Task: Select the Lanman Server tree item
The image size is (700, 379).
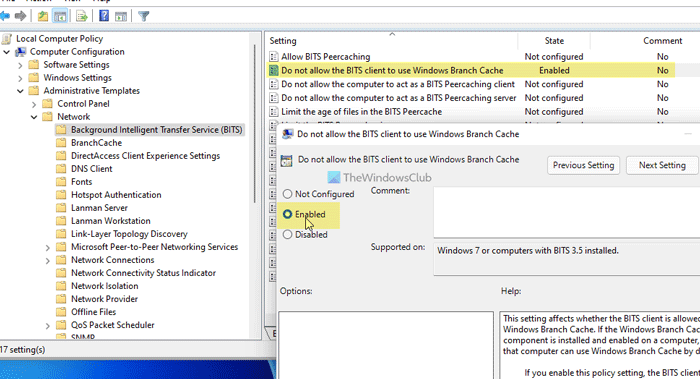Action: click(99, 208)
